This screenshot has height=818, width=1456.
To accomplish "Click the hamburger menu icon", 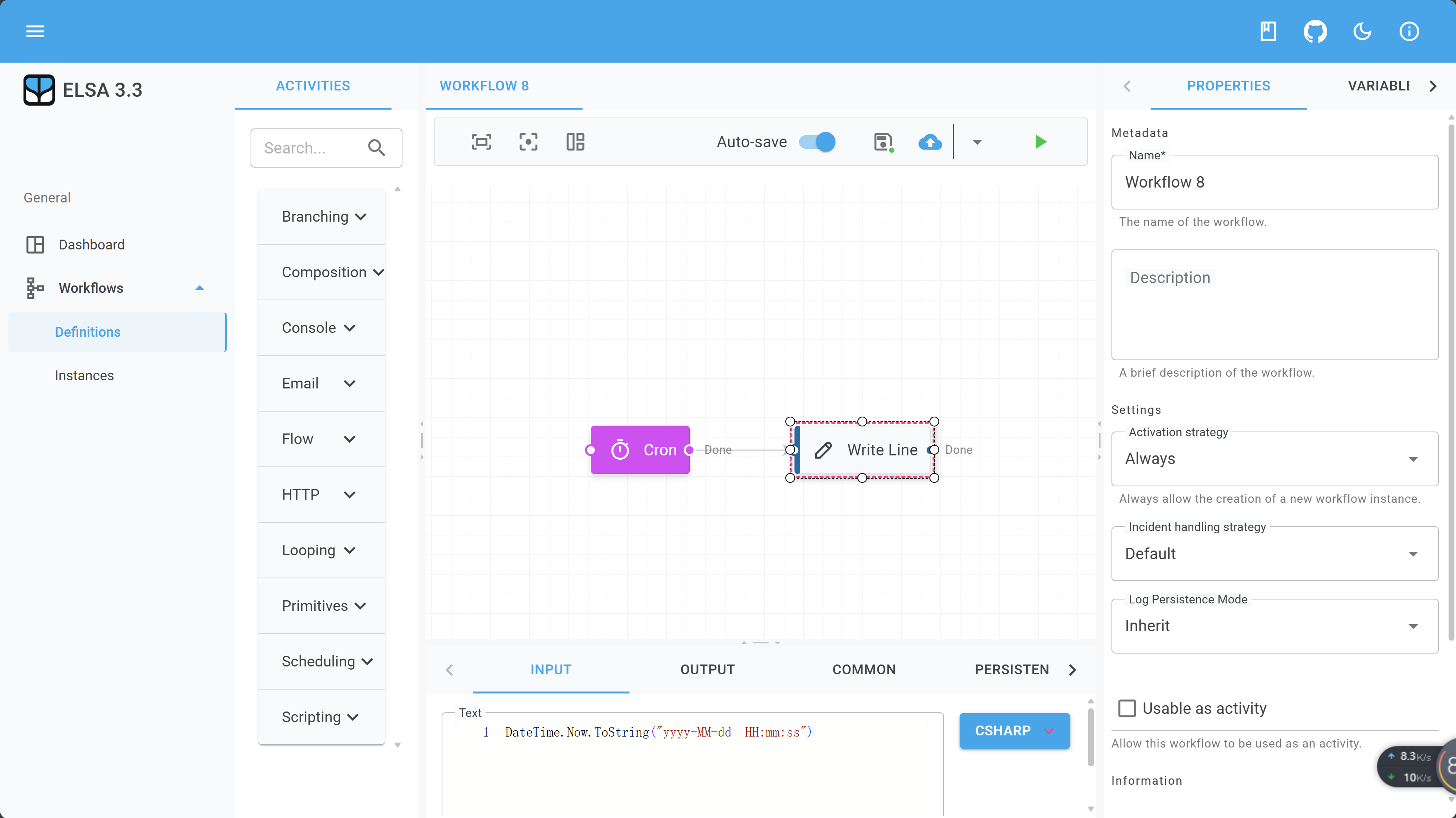I will 35,31.
